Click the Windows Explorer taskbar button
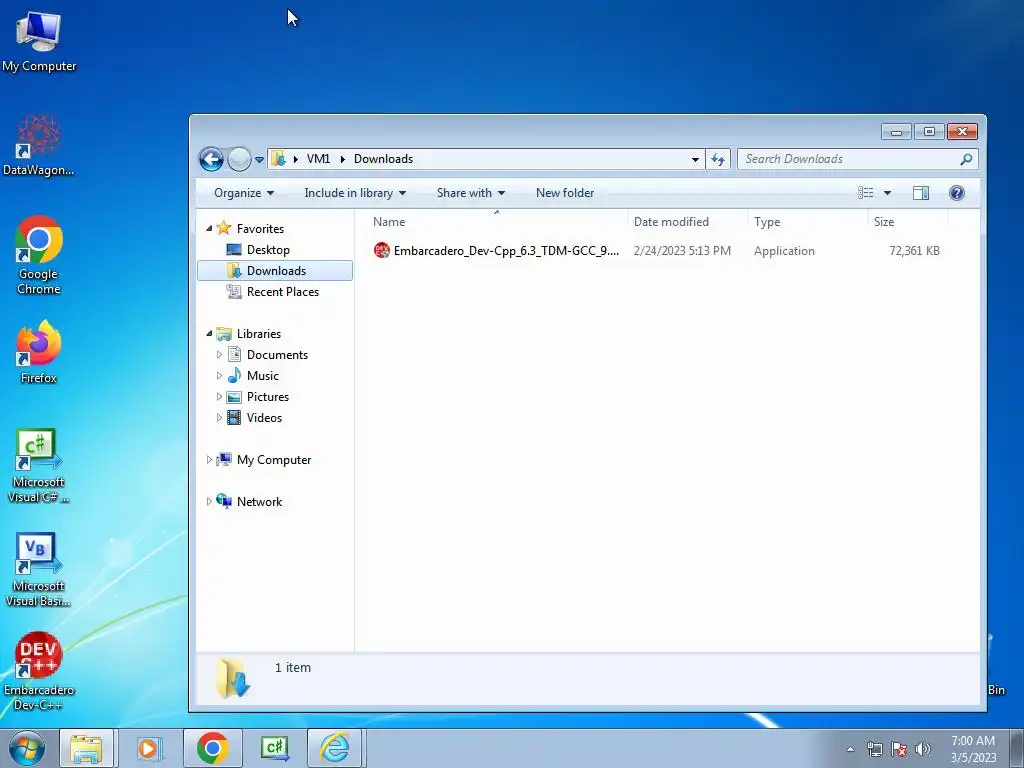 tap(86, 748)
